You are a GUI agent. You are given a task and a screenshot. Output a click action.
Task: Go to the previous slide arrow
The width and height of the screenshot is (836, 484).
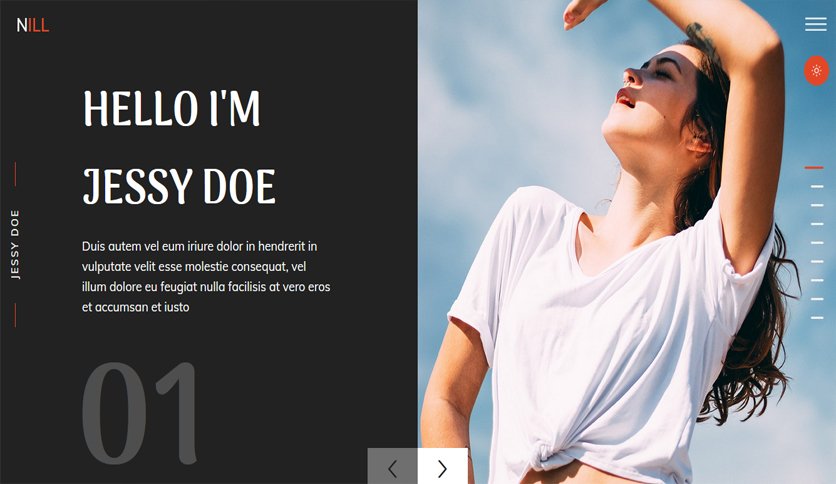point(392,468)
